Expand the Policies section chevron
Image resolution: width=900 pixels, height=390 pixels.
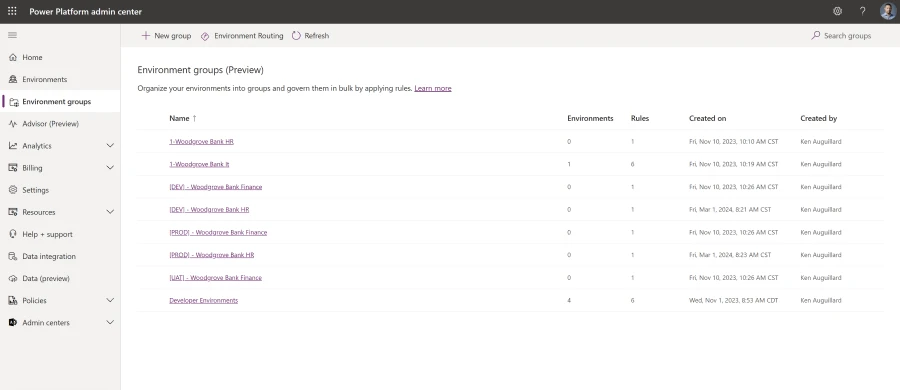[110, 300]
